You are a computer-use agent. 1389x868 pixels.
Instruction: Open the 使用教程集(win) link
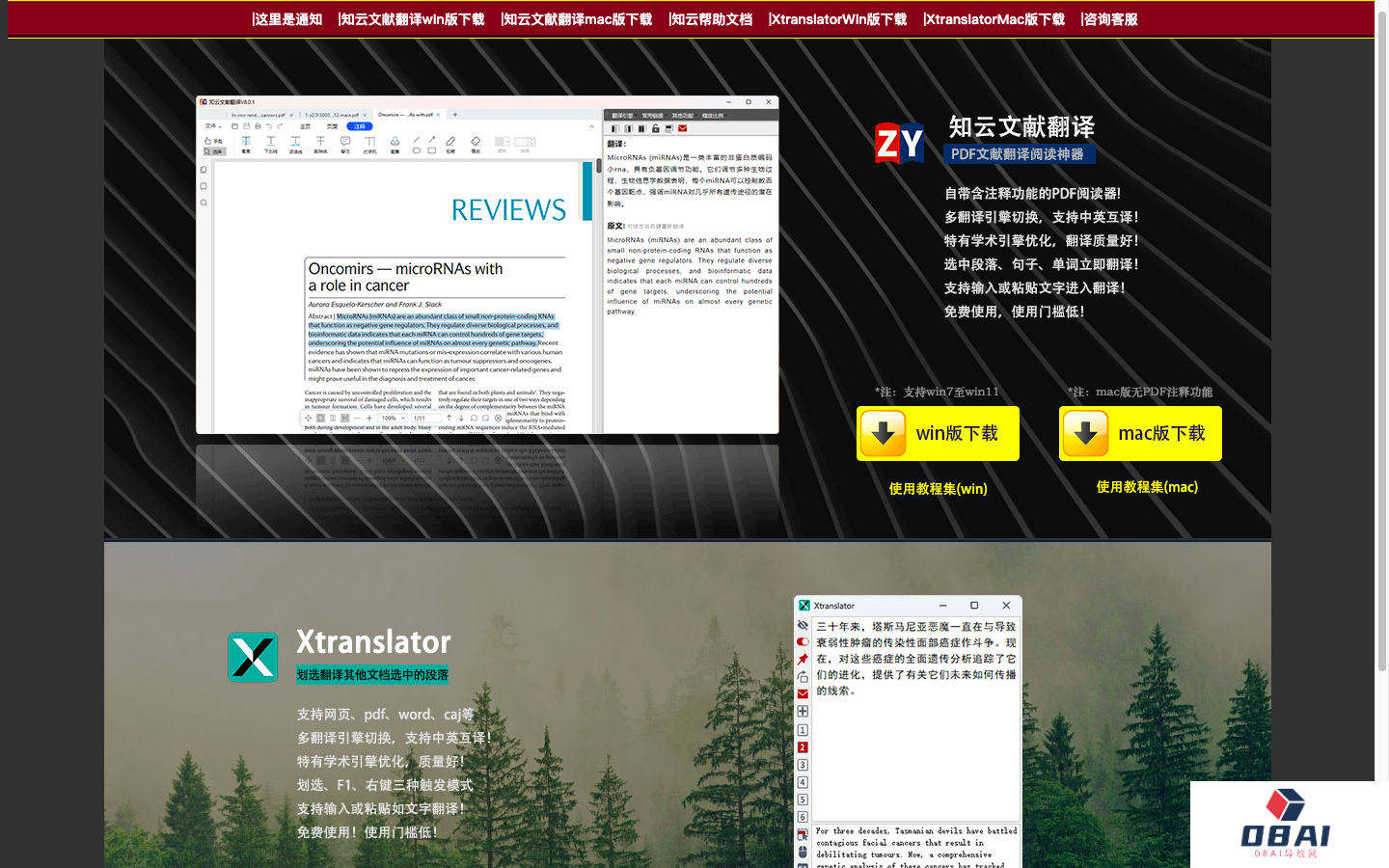(938, 489)
